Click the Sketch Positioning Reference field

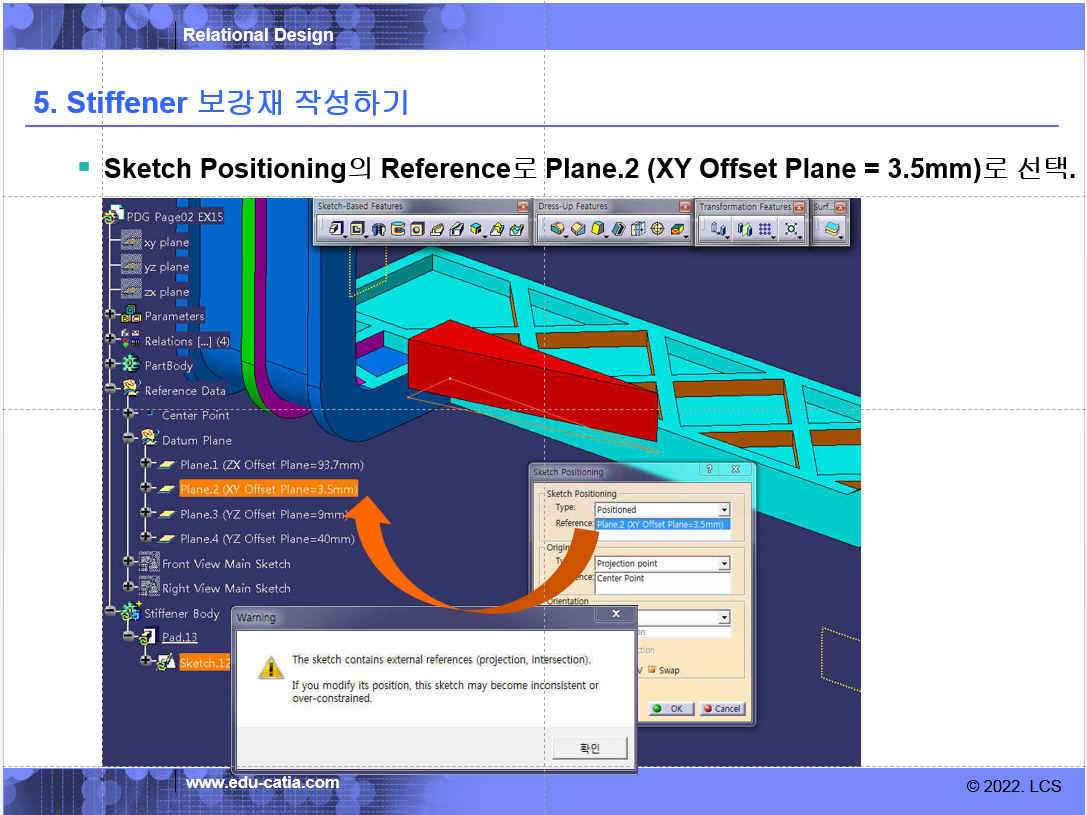pyautogui.click(x=661, y=524)
